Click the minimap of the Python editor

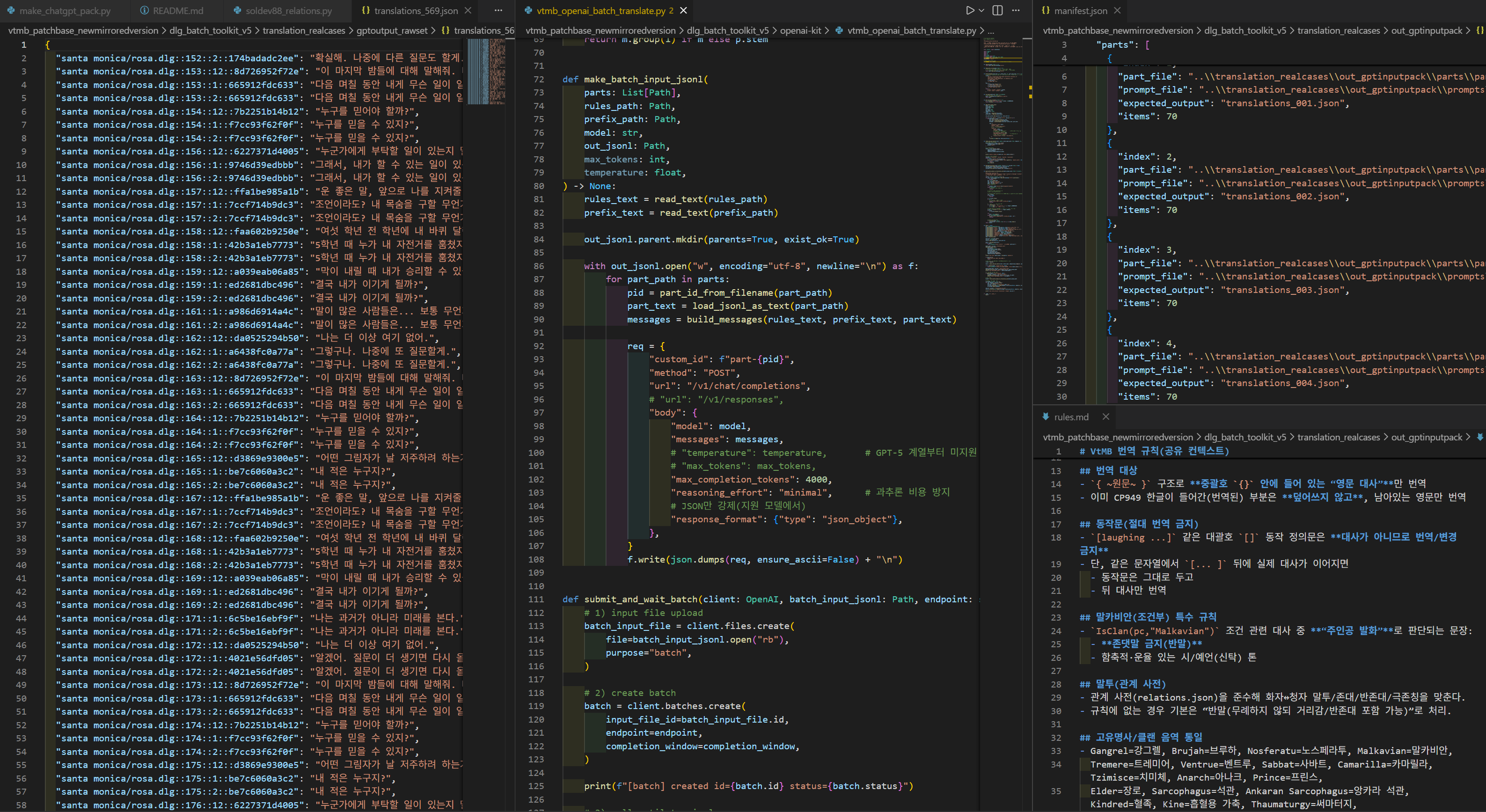[1003, 173]
